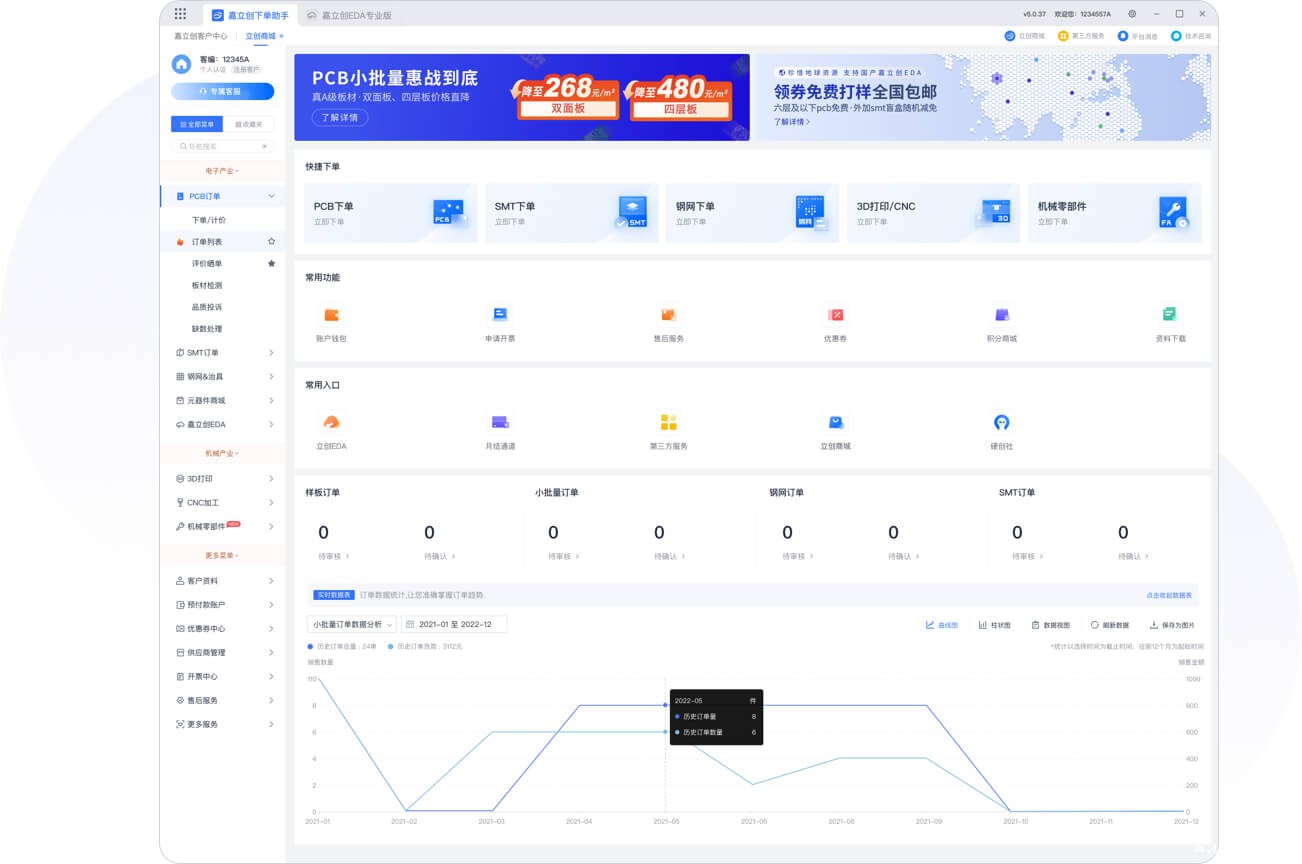
Task: Select the 收藏夹 favorites tab in sidebar
Action: pyautogui.click(x=248, y=125)
